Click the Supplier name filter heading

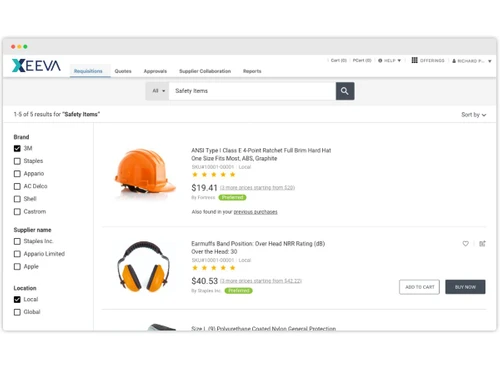(x=32, y=230)
